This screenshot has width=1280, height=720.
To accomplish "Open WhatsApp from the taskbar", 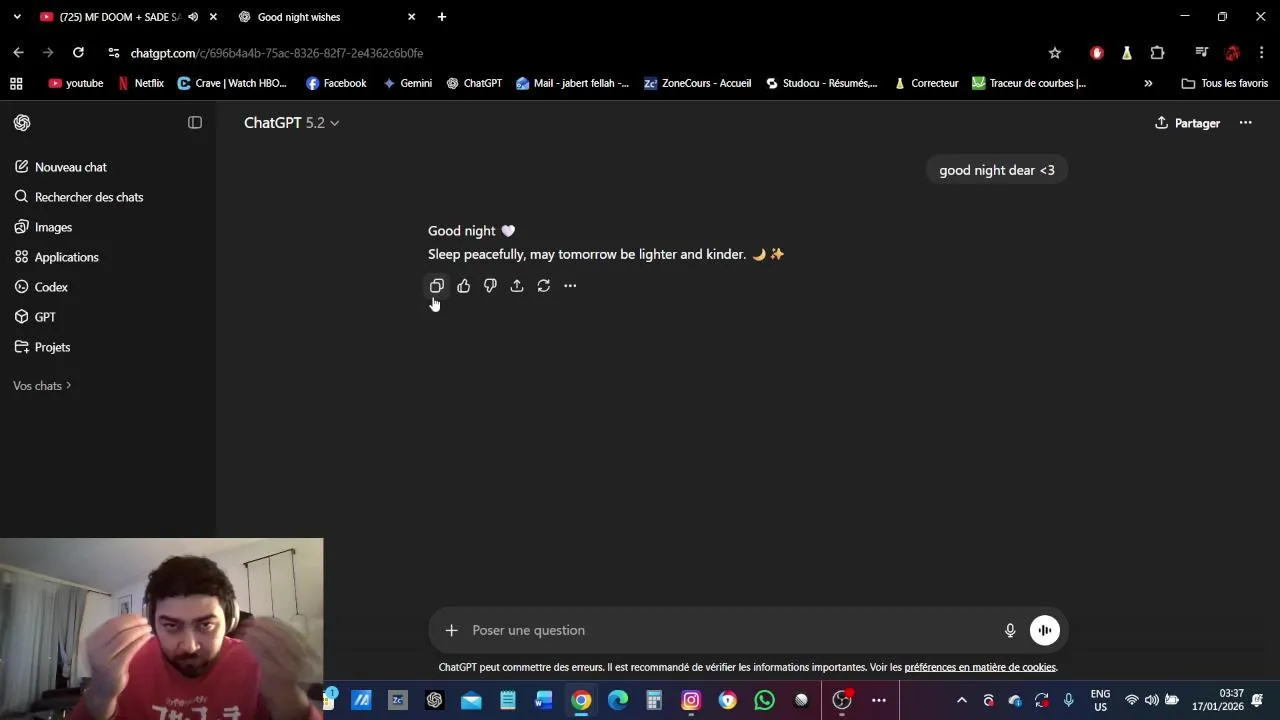I will (765, 700).
